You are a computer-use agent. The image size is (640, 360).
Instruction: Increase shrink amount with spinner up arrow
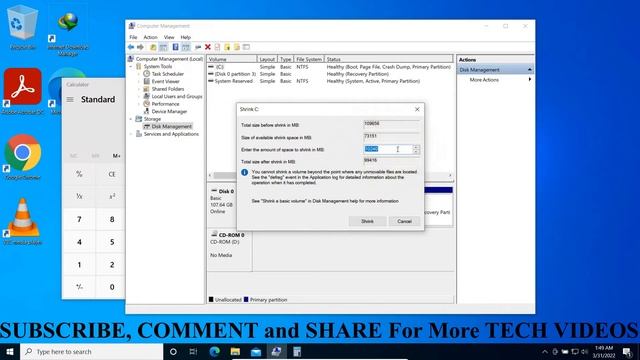(416, 147)
